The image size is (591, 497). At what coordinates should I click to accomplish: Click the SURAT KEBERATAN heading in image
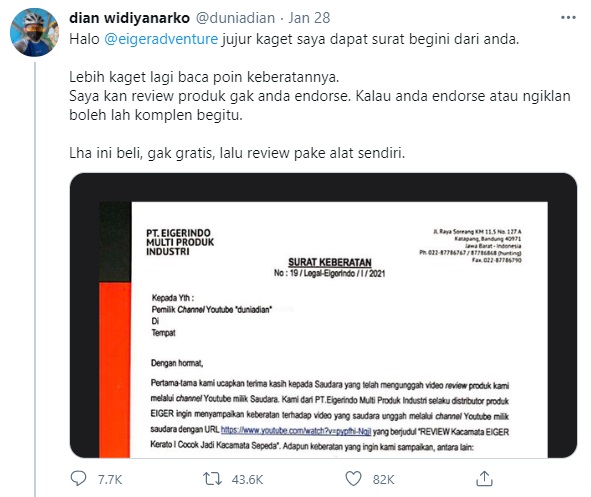tap(330, 262)
